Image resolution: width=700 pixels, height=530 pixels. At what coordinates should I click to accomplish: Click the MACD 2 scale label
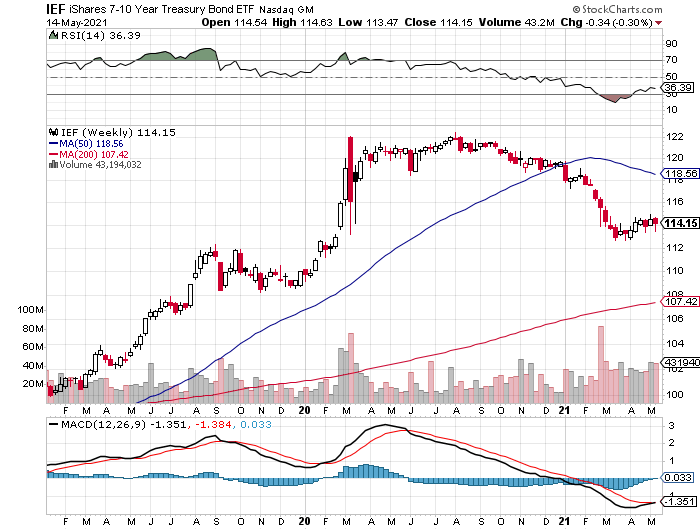click(x=671, y=443)
